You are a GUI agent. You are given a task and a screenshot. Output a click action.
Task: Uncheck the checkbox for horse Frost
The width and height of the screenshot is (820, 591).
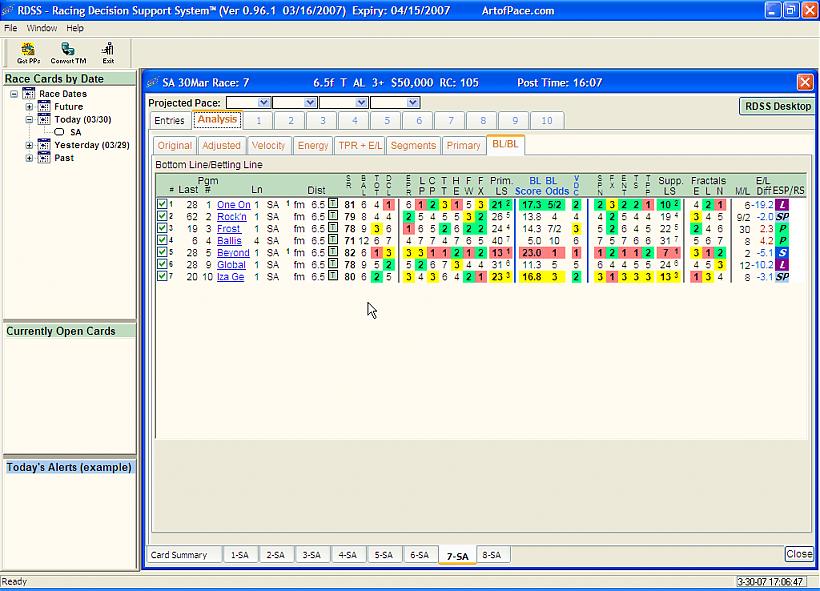click(x=162, y=228)
